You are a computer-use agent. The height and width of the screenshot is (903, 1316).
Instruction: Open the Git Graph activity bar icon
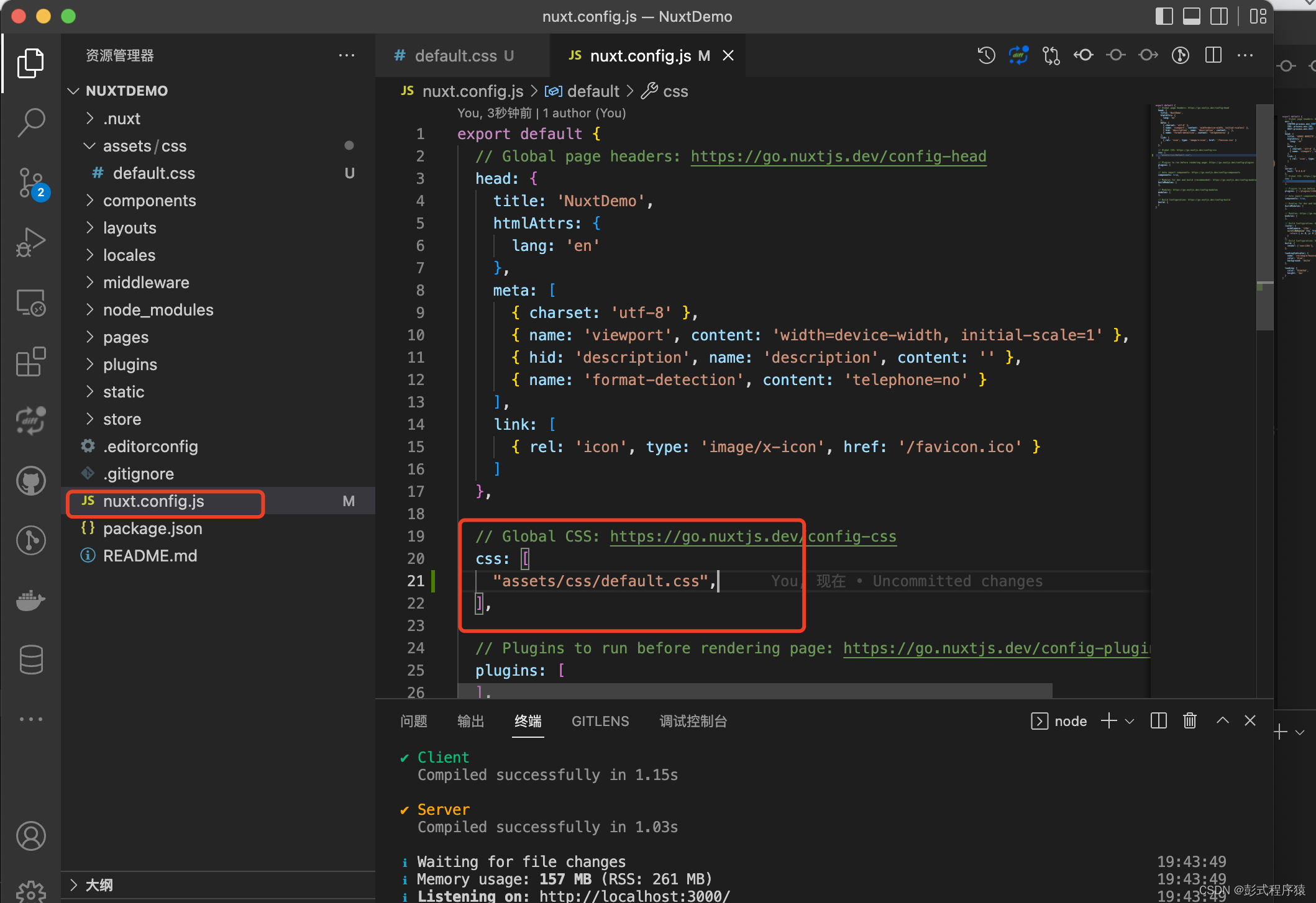(x=30, y=540)
